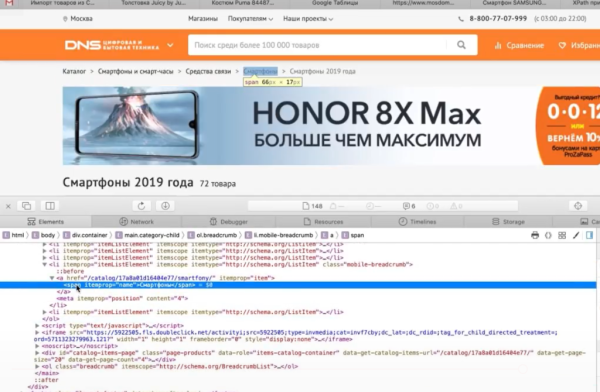The image size is (600, 392).
Task: Open the catalog chevron next to DNS logo
Action: coord(170,45)
